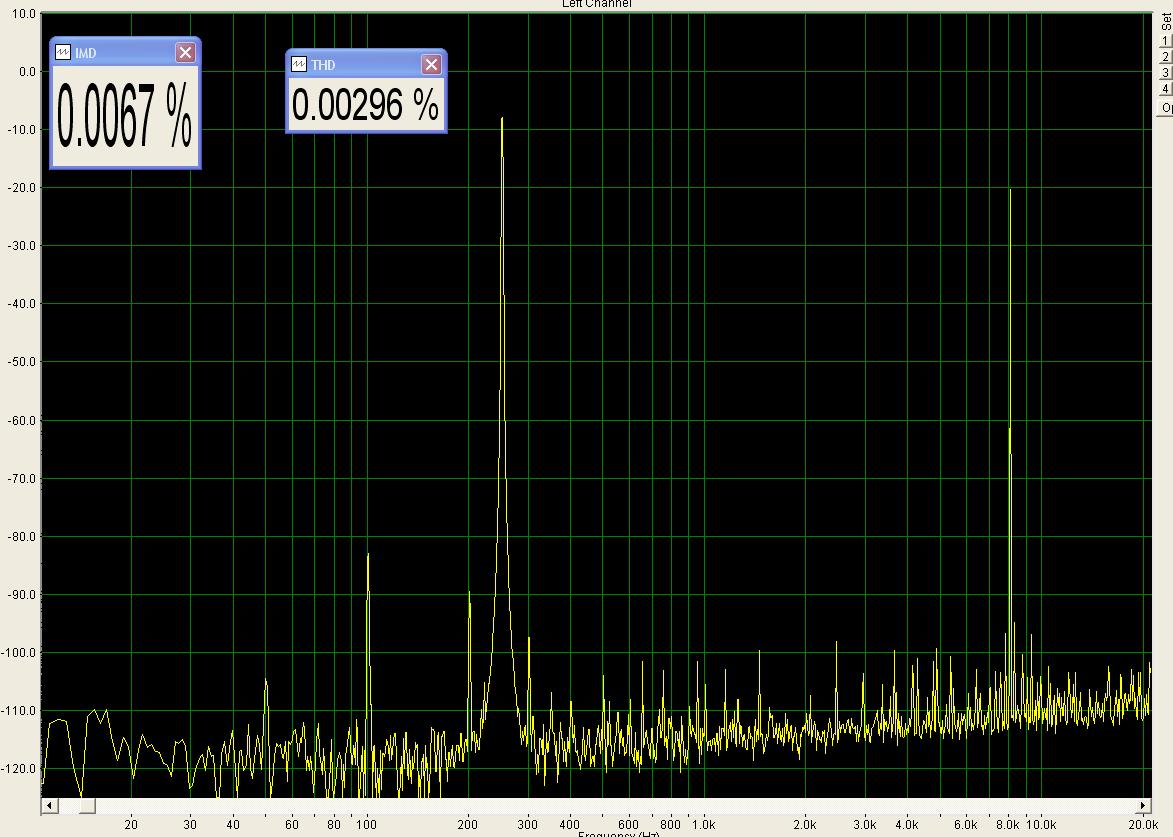
Task: Recall display Set 3
Action: (1166, 73)
